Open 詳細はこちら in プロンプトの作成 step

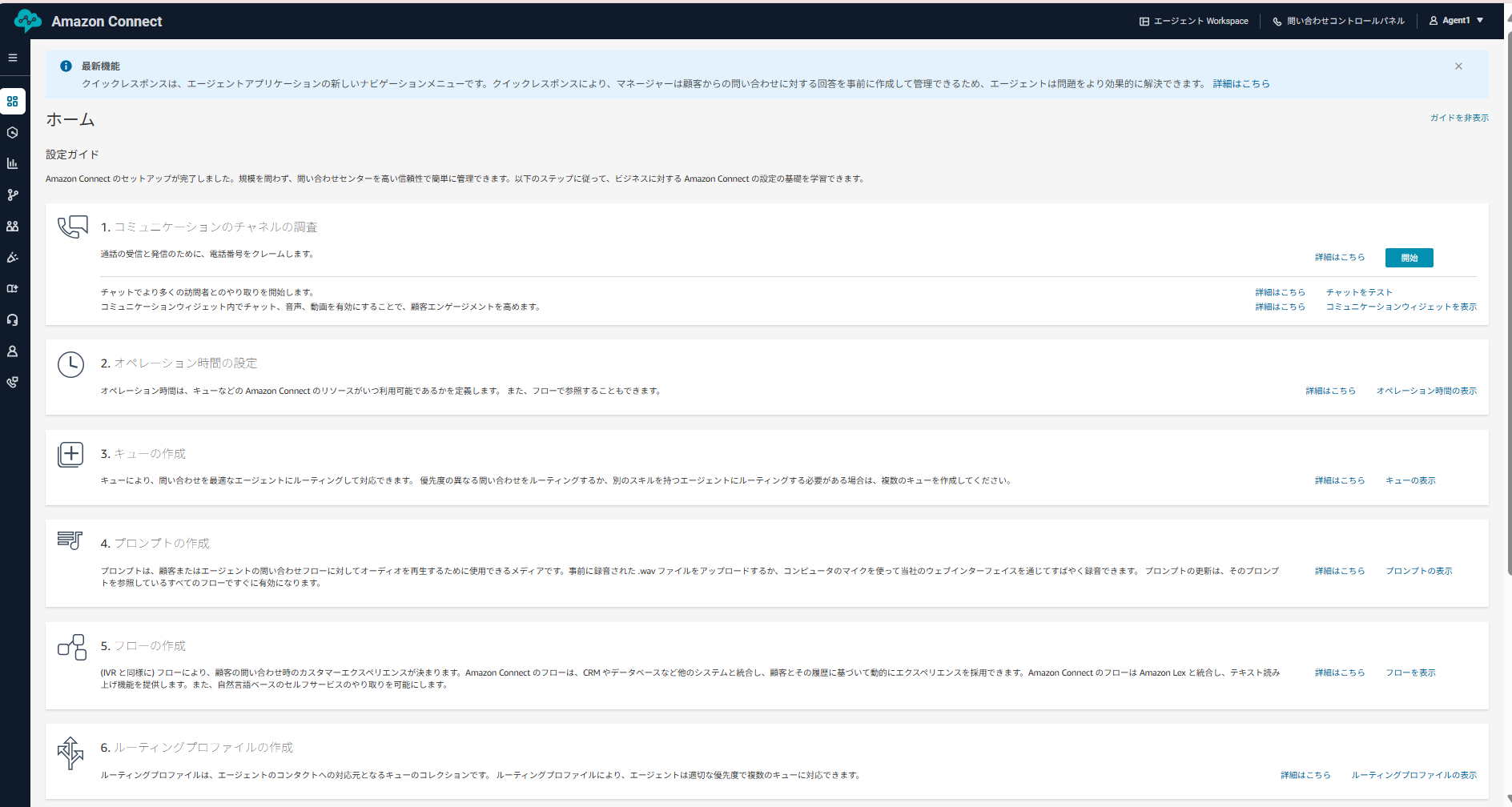pyautogui.click(x=1340, y=571)
